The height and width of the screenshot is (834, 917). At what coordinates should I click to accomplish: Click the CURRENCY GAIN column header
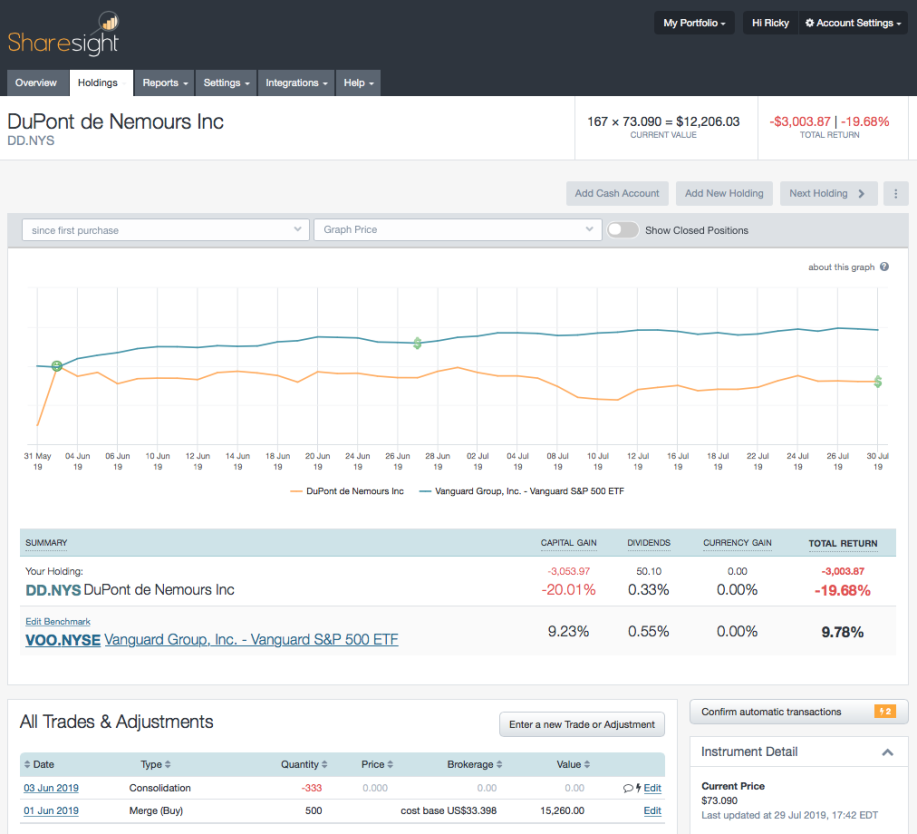(737, 543)
